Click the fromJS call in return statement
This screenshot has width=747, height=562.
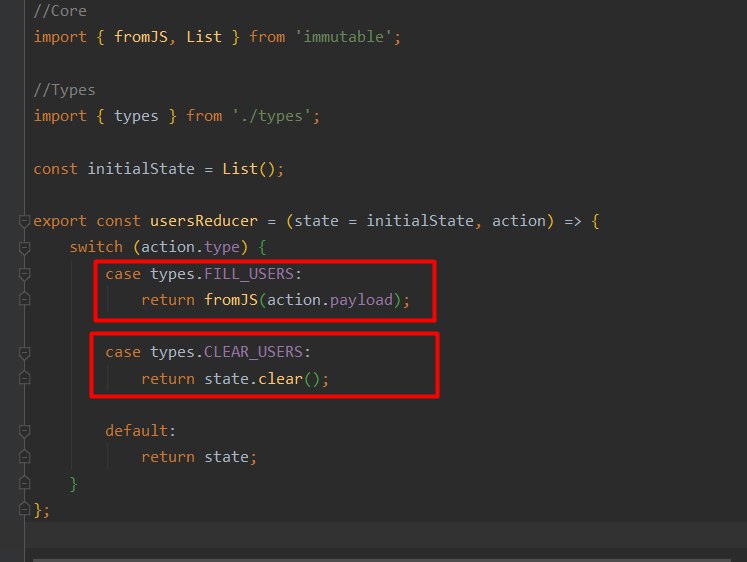tap(231, 300)
